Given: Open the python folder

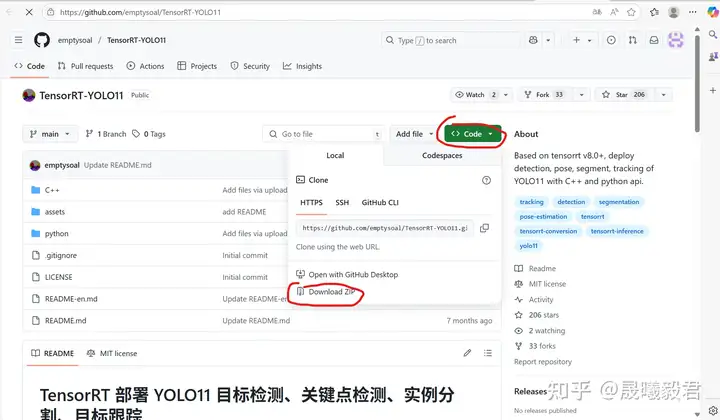Looking at the screenshot, I should [x=56, y=234].
